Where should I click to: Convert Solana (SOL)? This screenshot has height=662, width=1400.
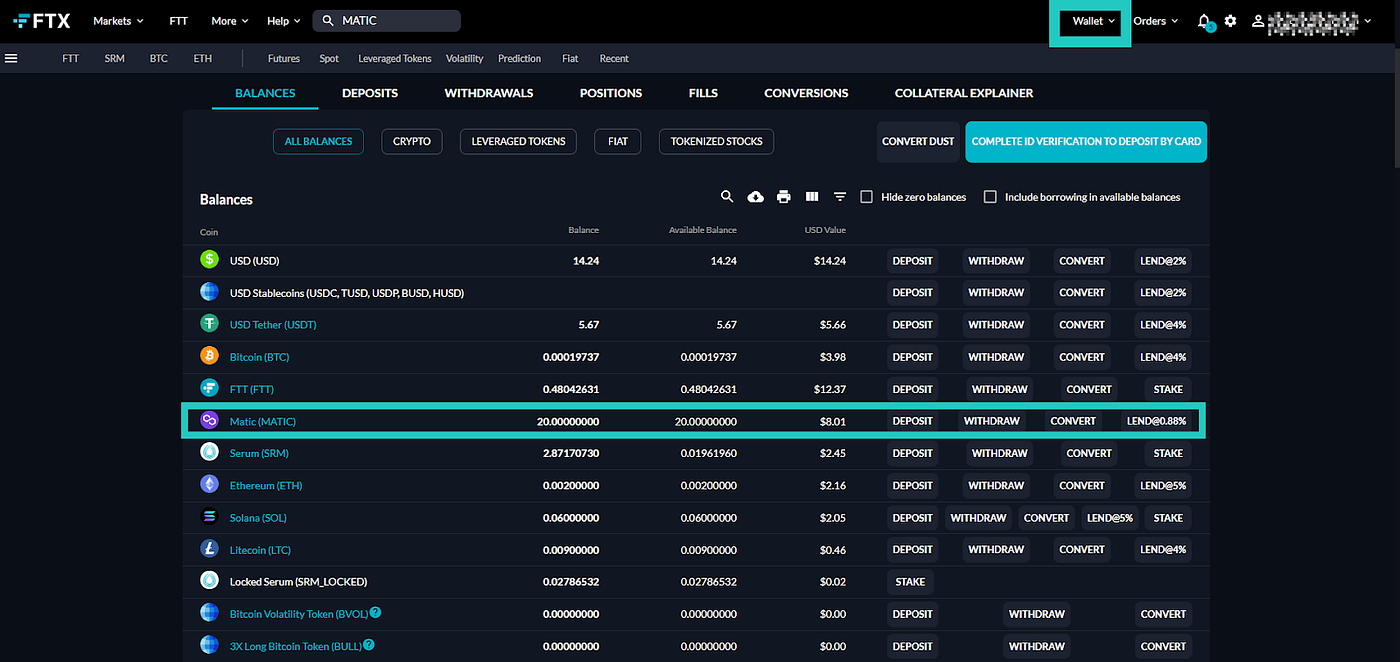(x=1047, y=518)
